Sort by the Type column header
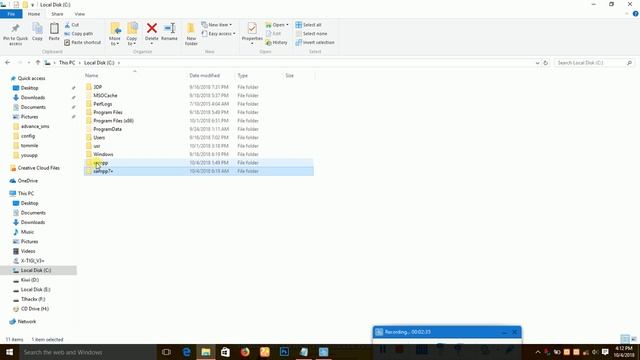Image resolution: width=640 pixels, height=360 pixels. [x=242, y=76]
